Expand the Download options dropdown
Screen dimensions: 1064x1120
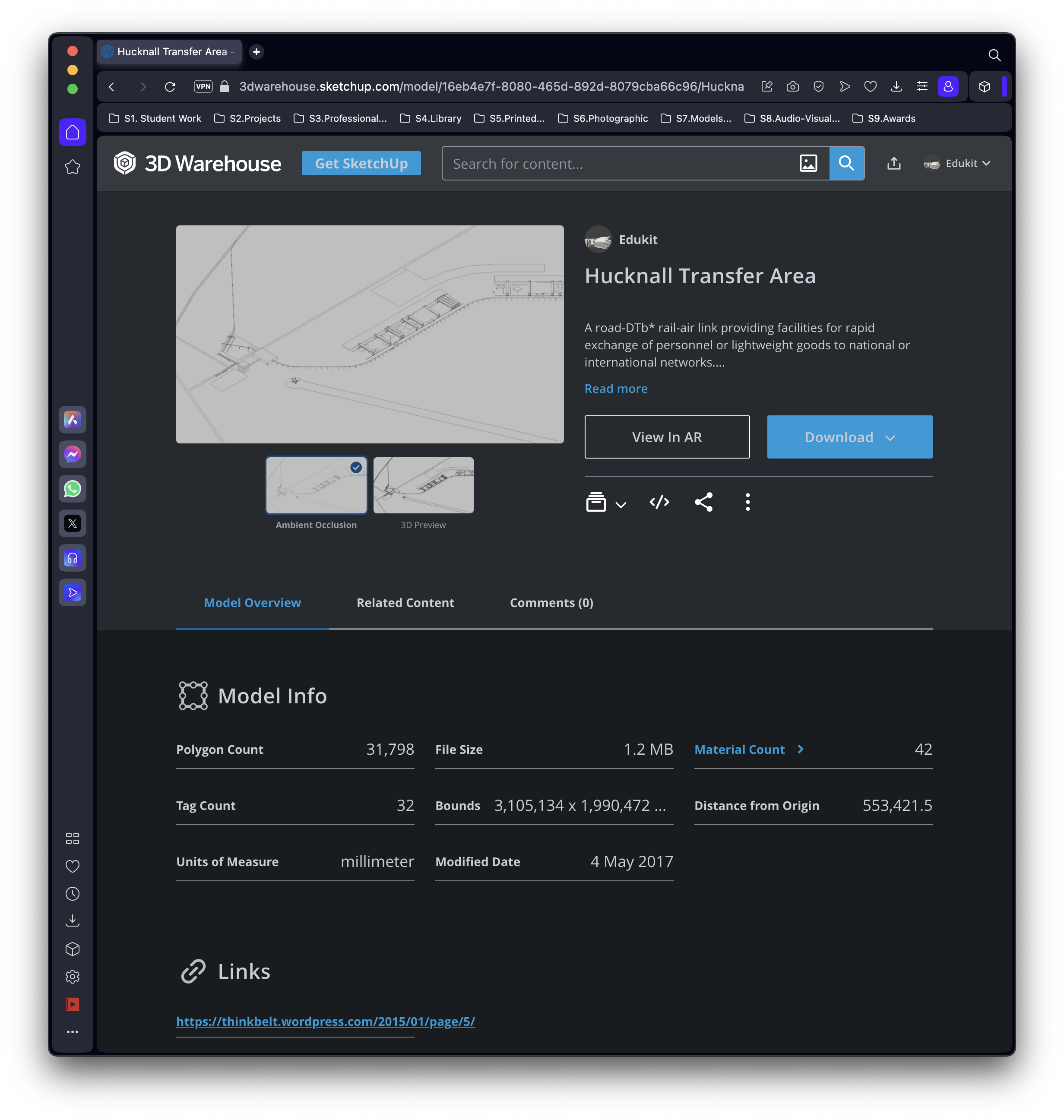pos(890,437)
